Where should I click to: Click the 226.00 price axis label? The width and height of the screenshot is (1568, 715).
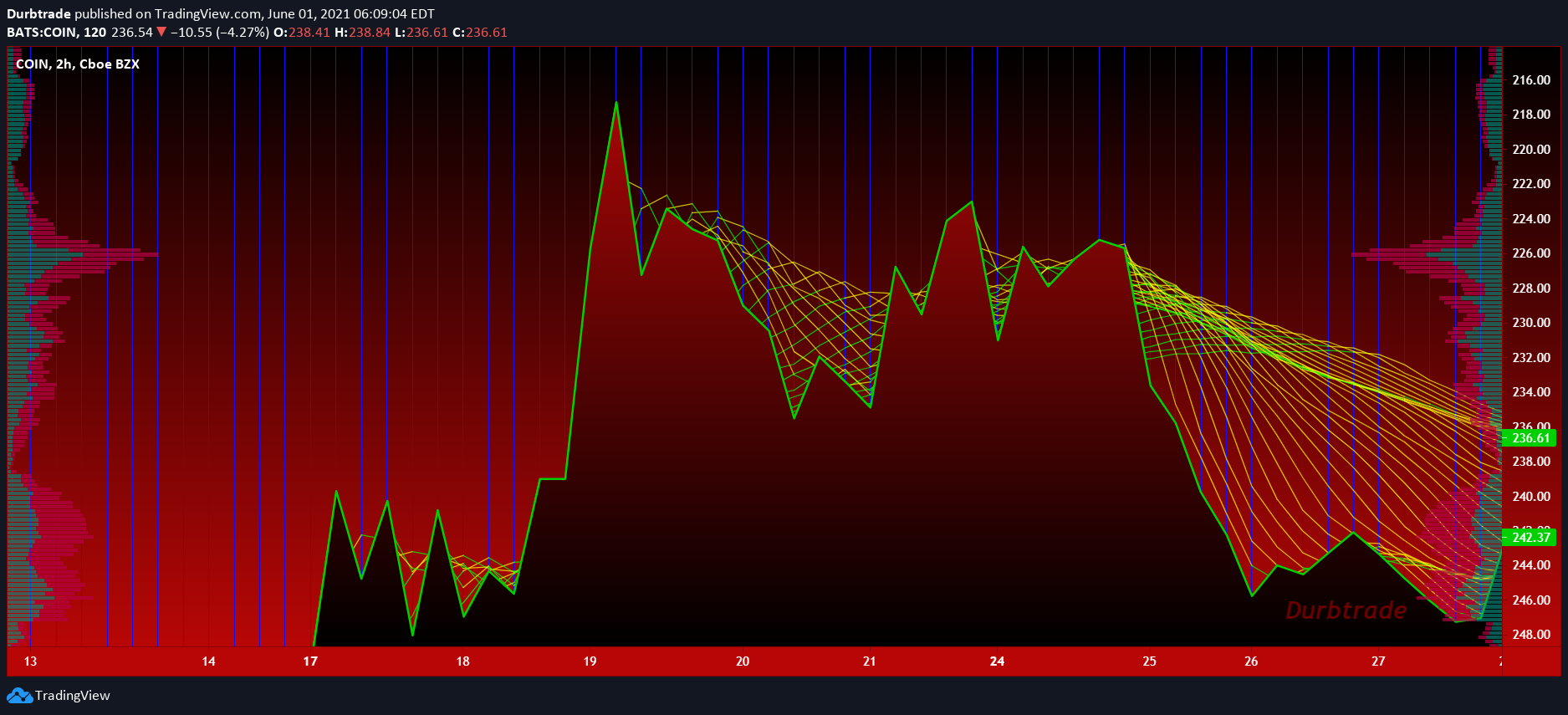tap(1531, 253)
